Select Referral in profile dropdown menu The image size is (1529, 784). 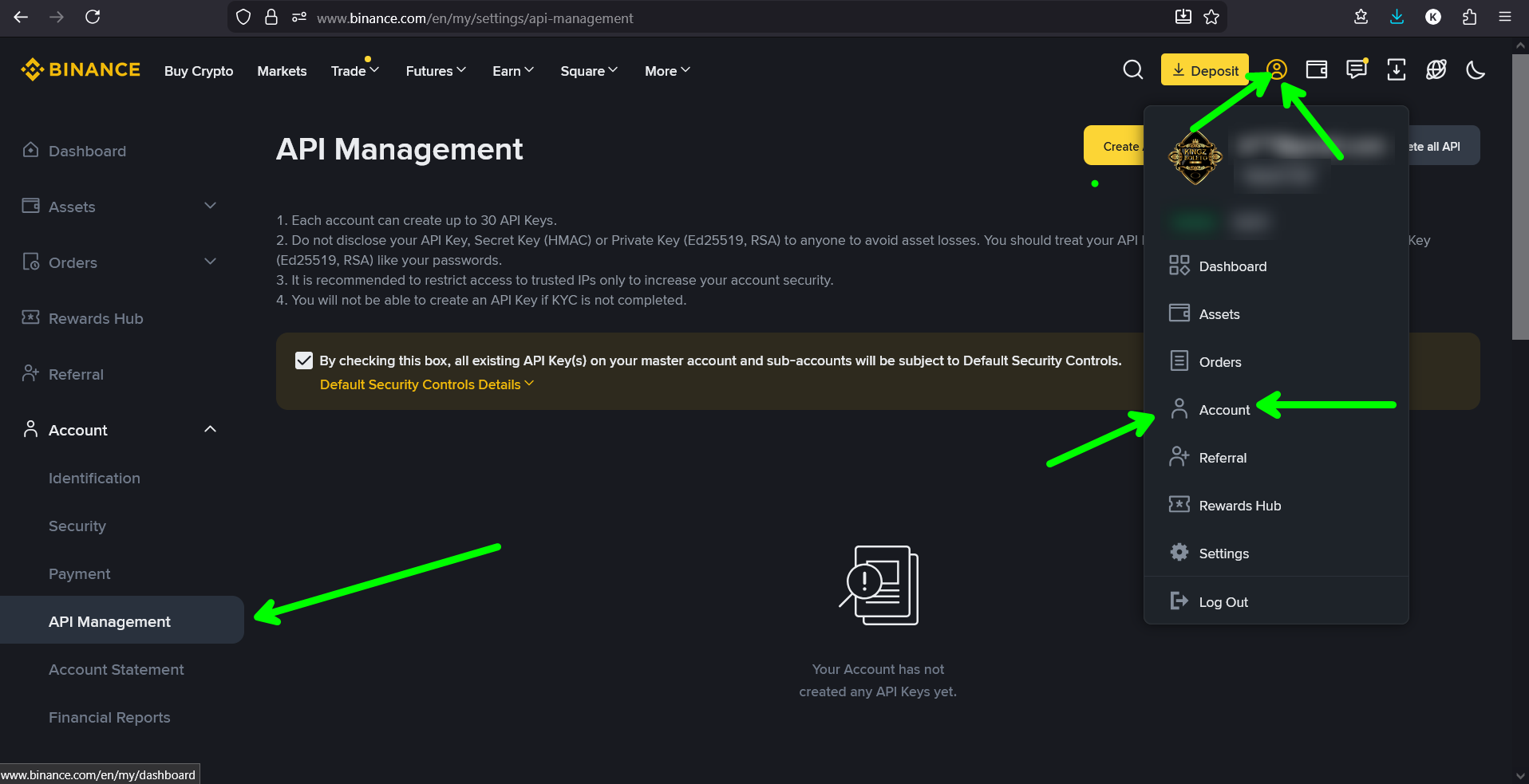(x=1276, y=458)
